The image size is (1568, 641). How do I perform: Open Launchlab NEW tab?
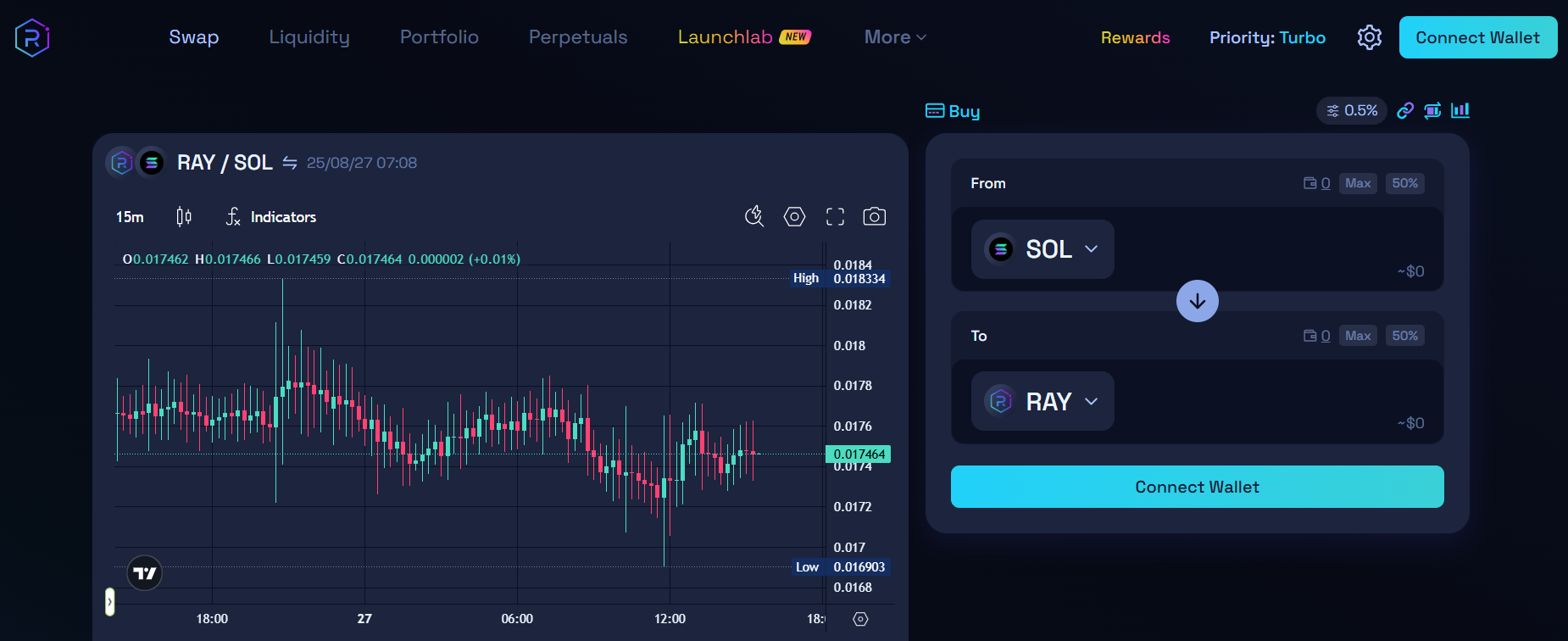click(x=744, y=37)
